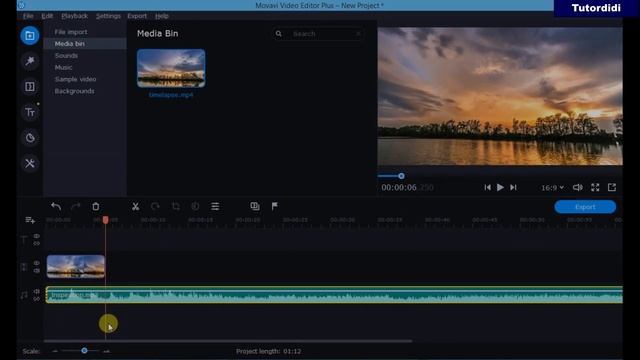Open the 16:9 aspect ratio dropdown

coord(553,188)
